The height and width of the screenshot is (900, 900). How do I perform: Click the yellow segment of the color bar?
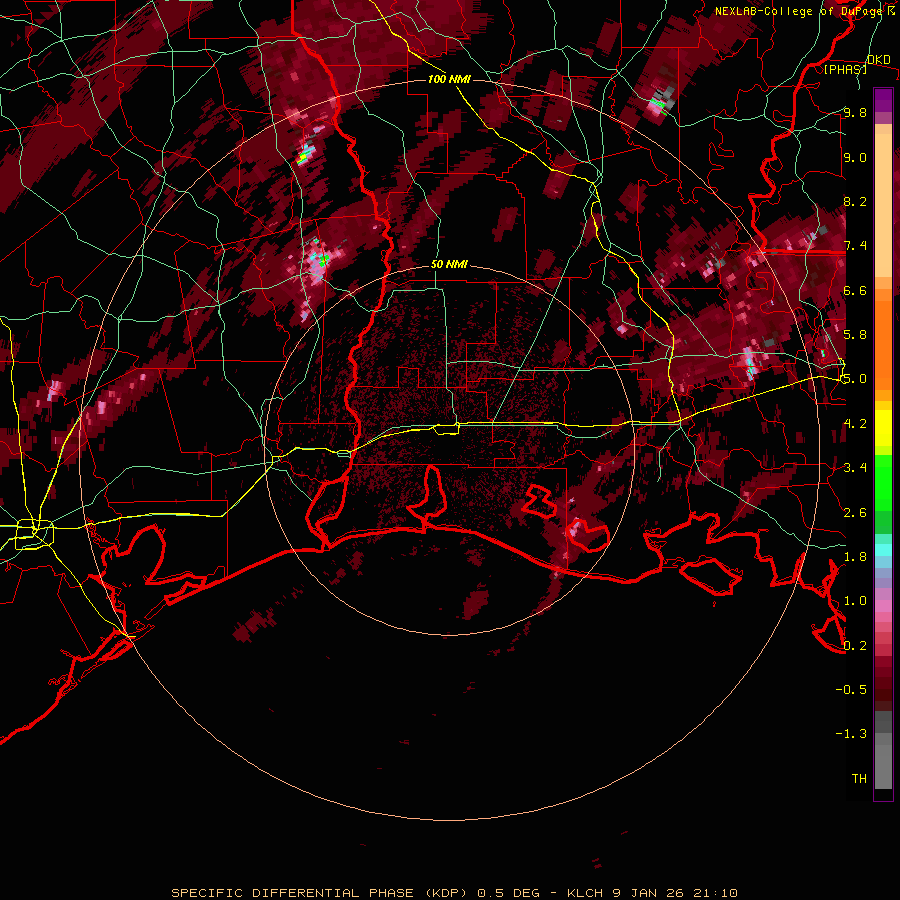point(883,428)
